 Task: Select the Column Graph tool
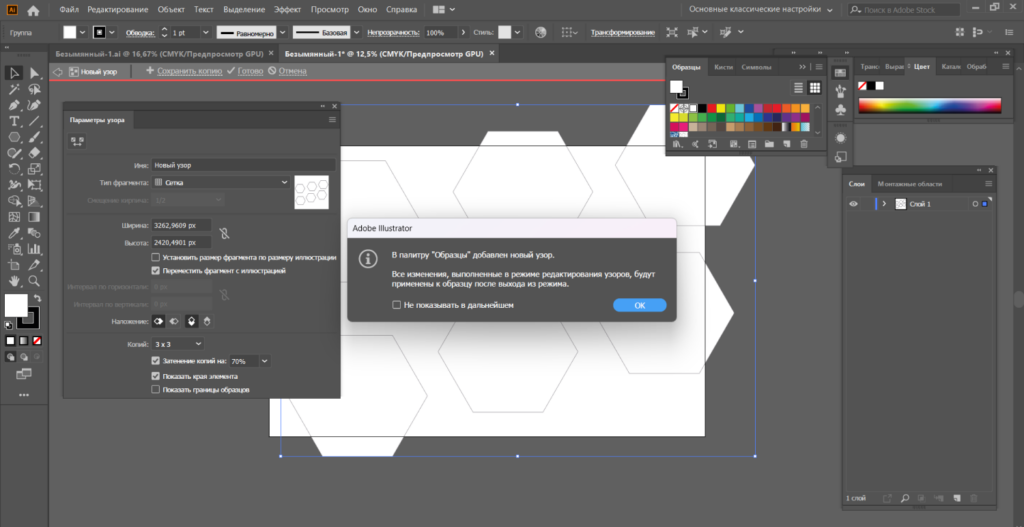(x=35, y=249)
